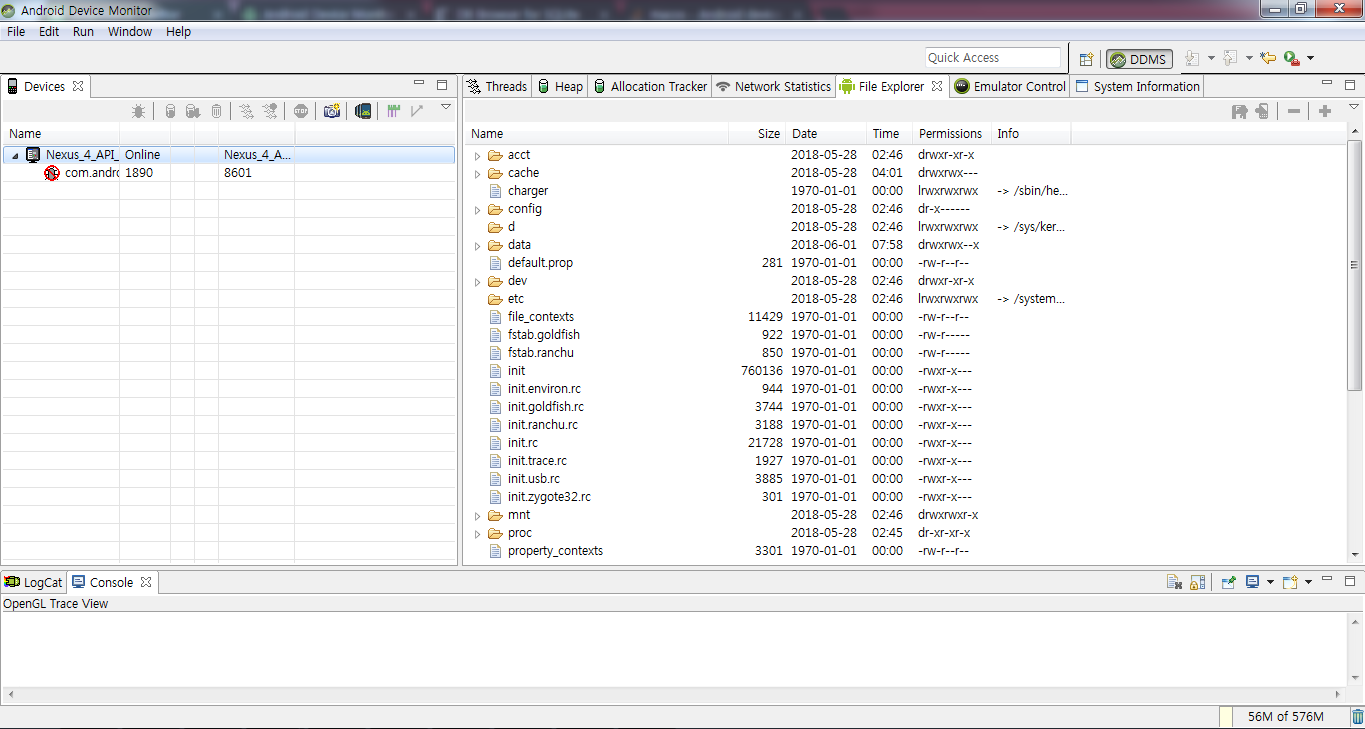Expand the data folder
This screenshot has height=729, width=1365.
(x=478, y=246)
